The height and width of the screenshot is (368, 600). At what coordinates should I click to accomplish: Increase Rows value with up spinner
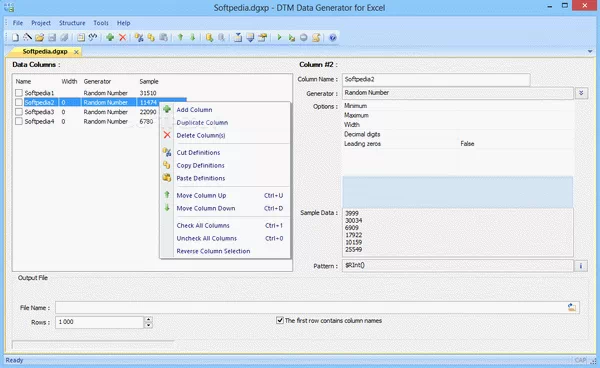(x=148, y=319)
